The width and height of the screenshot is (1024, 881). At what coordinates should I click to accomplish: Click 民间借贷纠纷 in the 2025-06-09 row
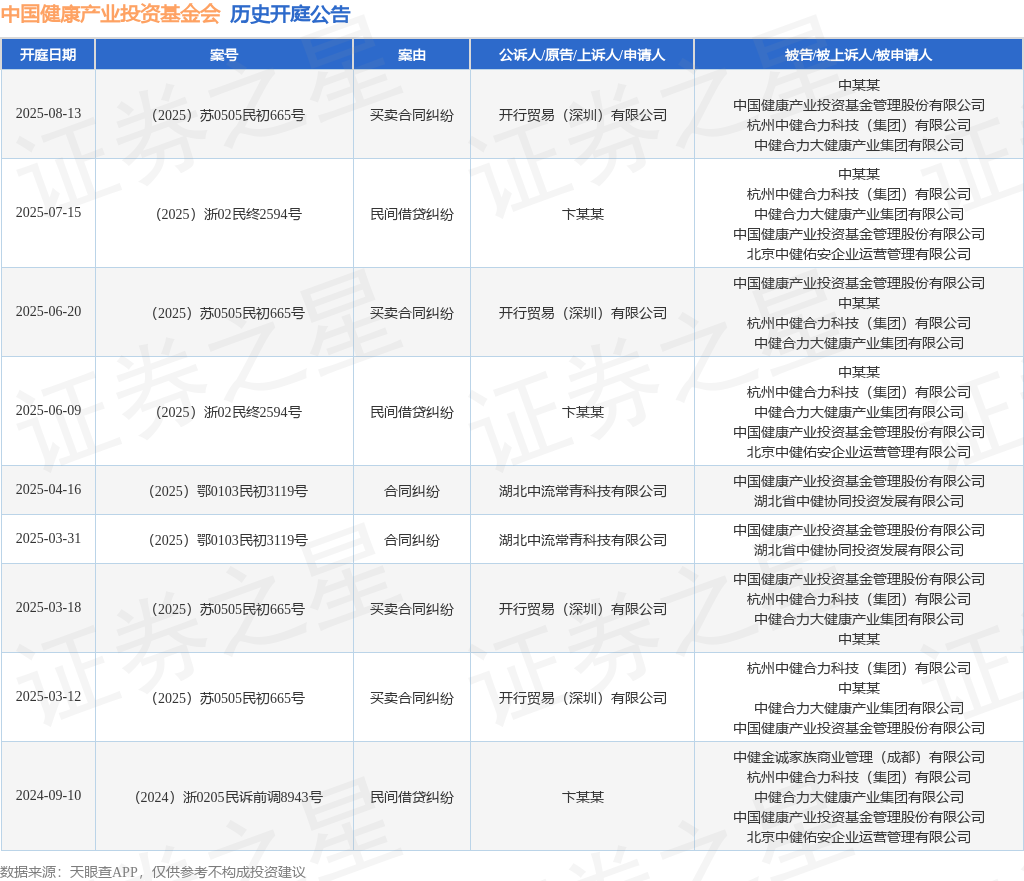(411, 412)
